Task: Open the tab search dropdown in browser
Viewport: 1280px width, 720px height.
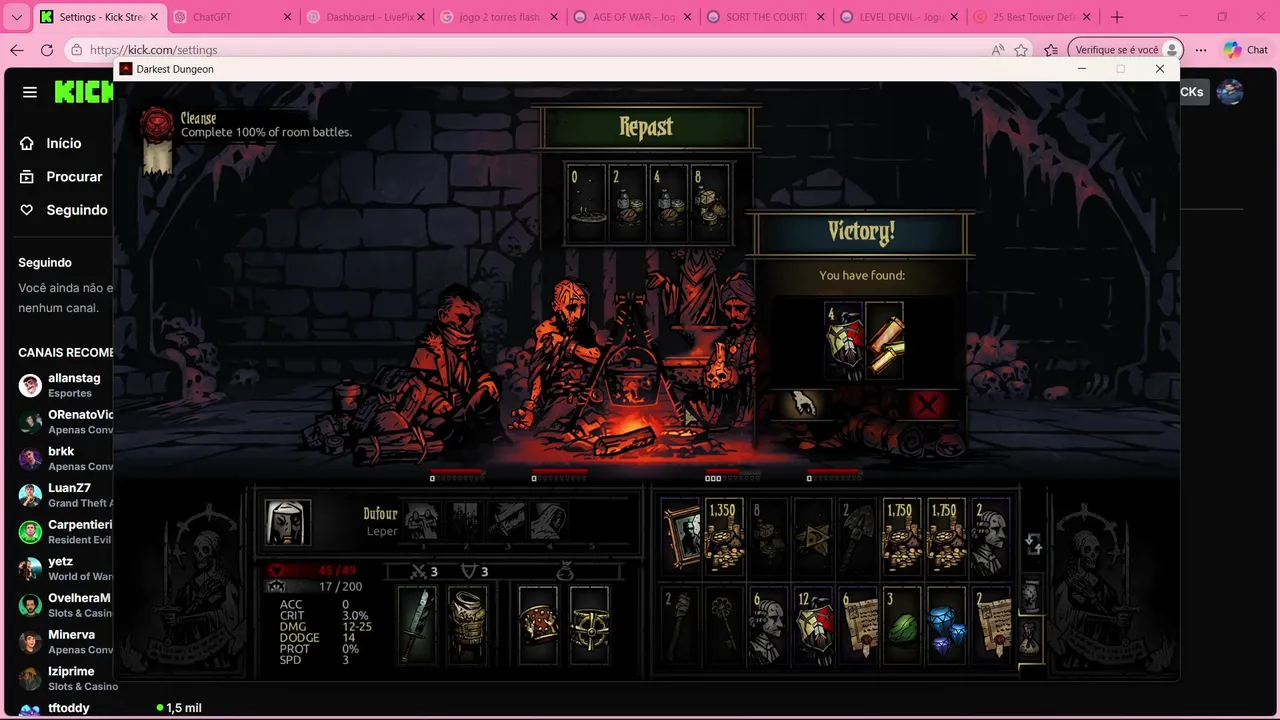Action: (16, 17)
